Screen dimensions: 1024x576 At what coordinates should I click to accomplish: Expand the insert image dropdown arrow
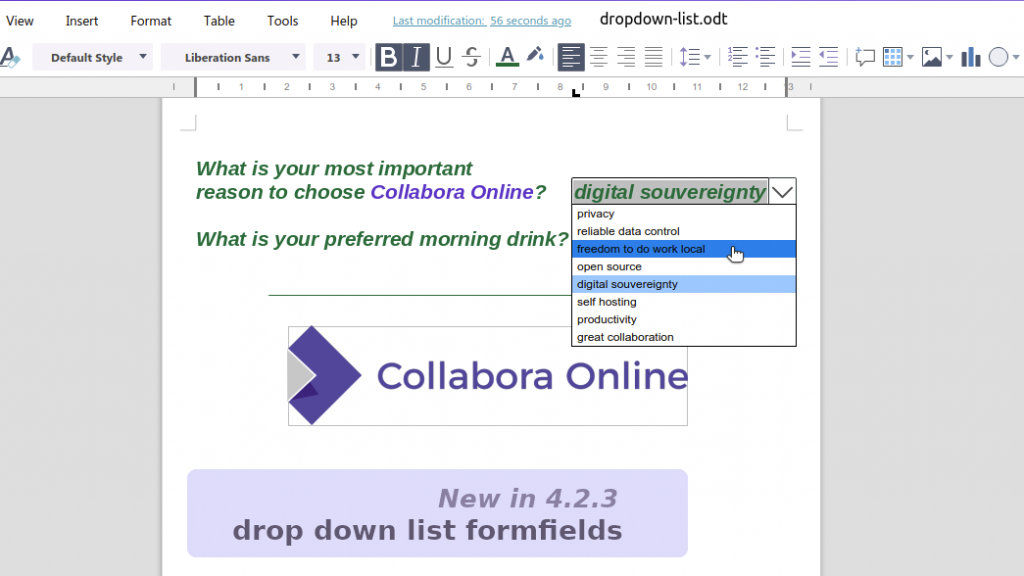tap(950, 58)
